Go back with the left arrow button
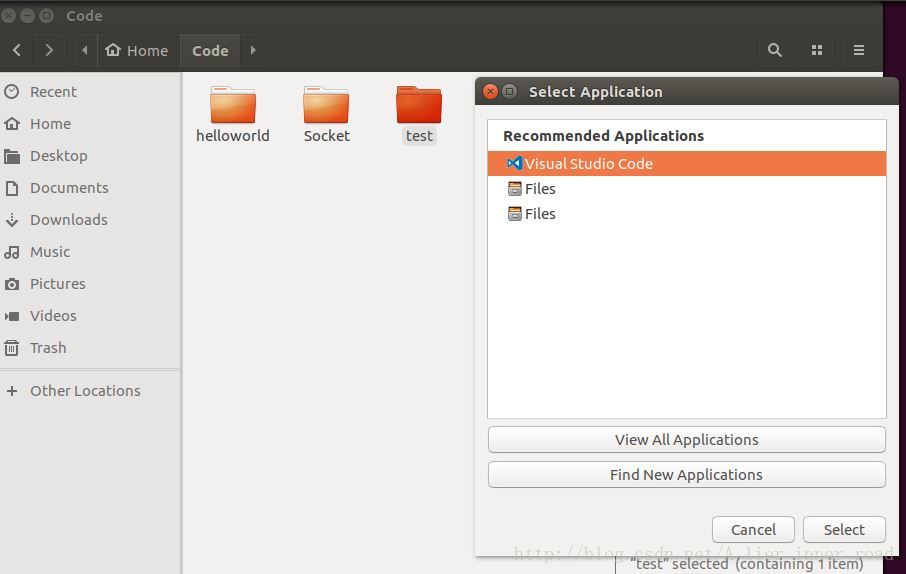This screenshot has width=906, height=574. click(x=17, y=50)
